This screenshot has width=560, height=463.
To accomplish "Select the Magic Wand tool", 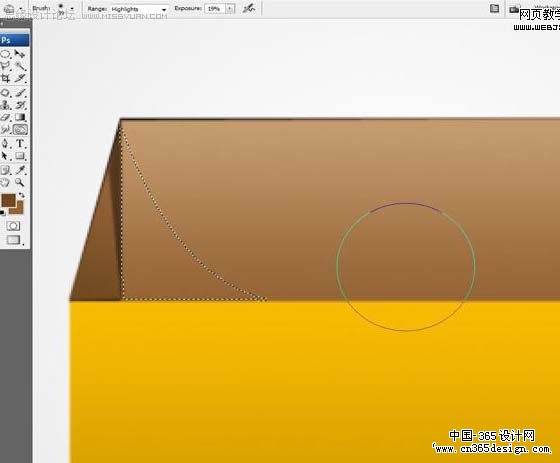I will click(x=20, y=66).
